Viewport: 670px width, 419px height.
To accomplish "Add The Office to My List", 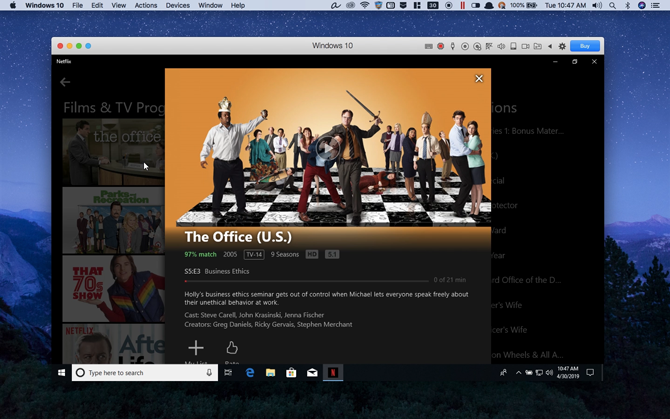I will [x=196, y=348].
